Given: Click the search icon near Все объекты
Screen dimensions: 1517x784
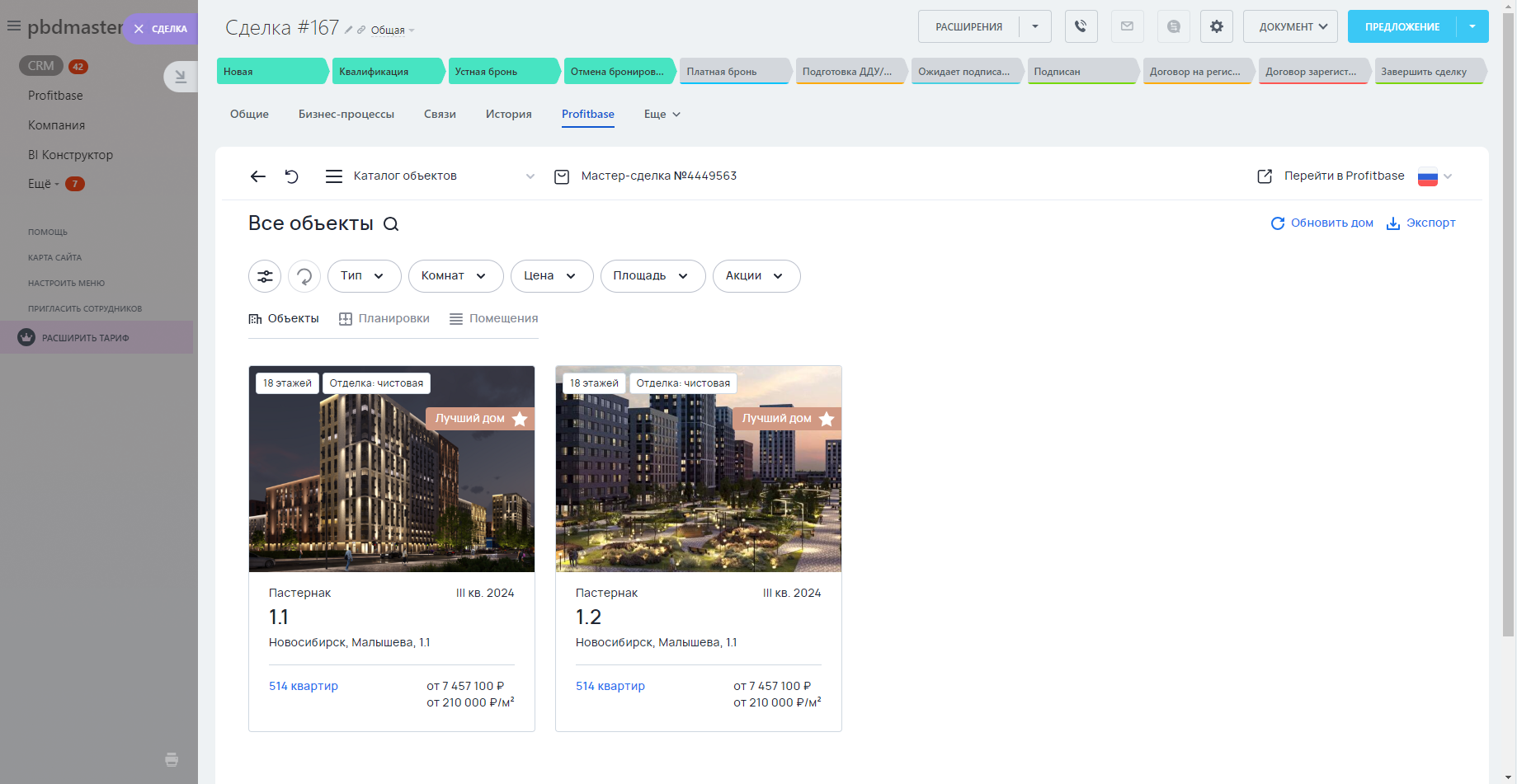Looking at the screenshot, I should [391, 224].
